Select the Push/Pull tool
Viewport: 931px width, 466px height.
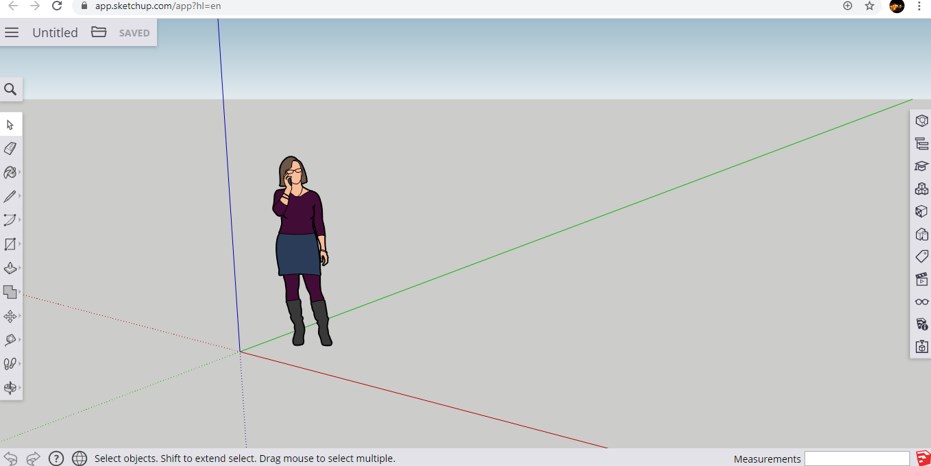10,268
